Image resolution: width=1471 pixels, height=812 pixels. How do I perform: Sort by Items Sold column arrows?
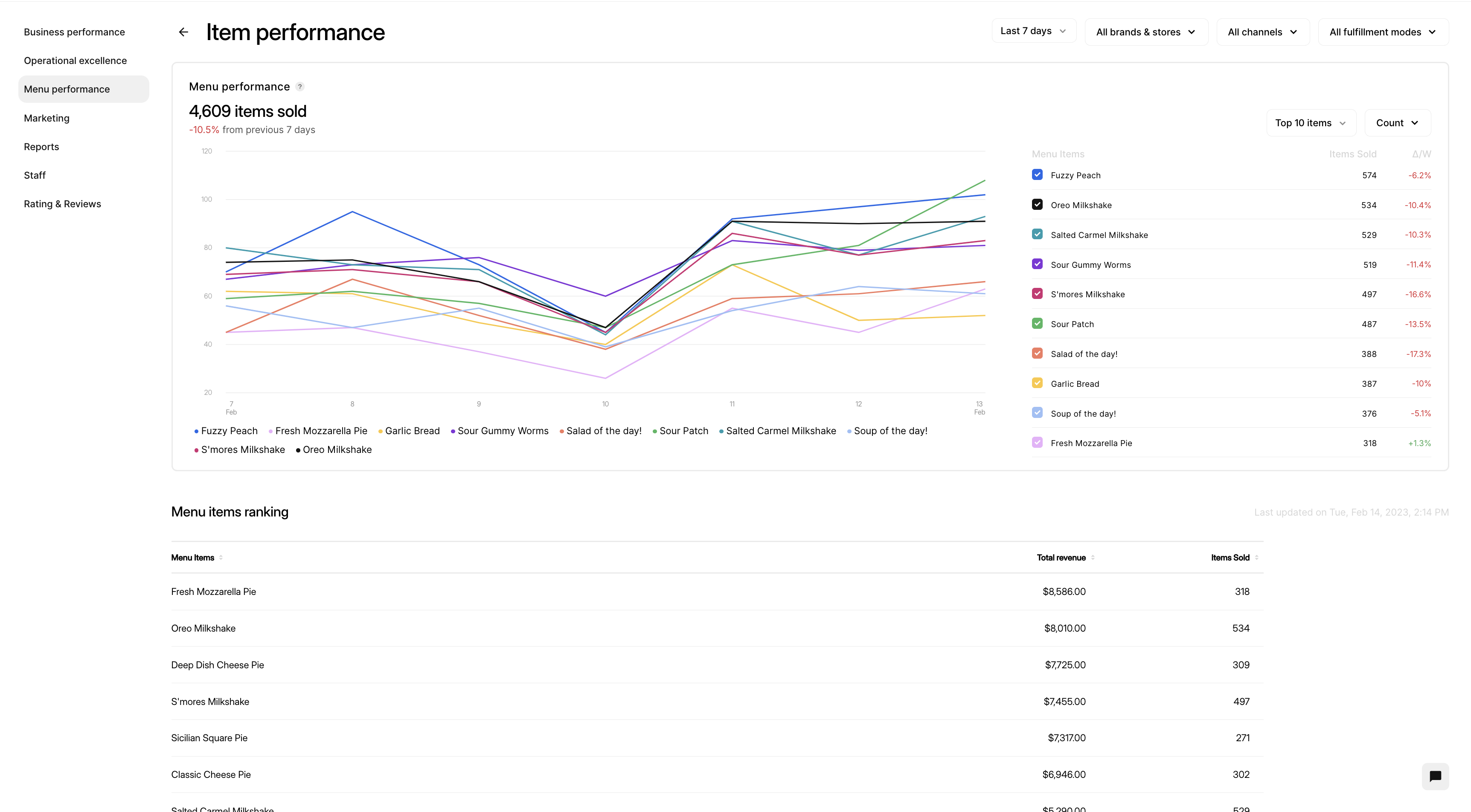click(x=1256, y=558)
